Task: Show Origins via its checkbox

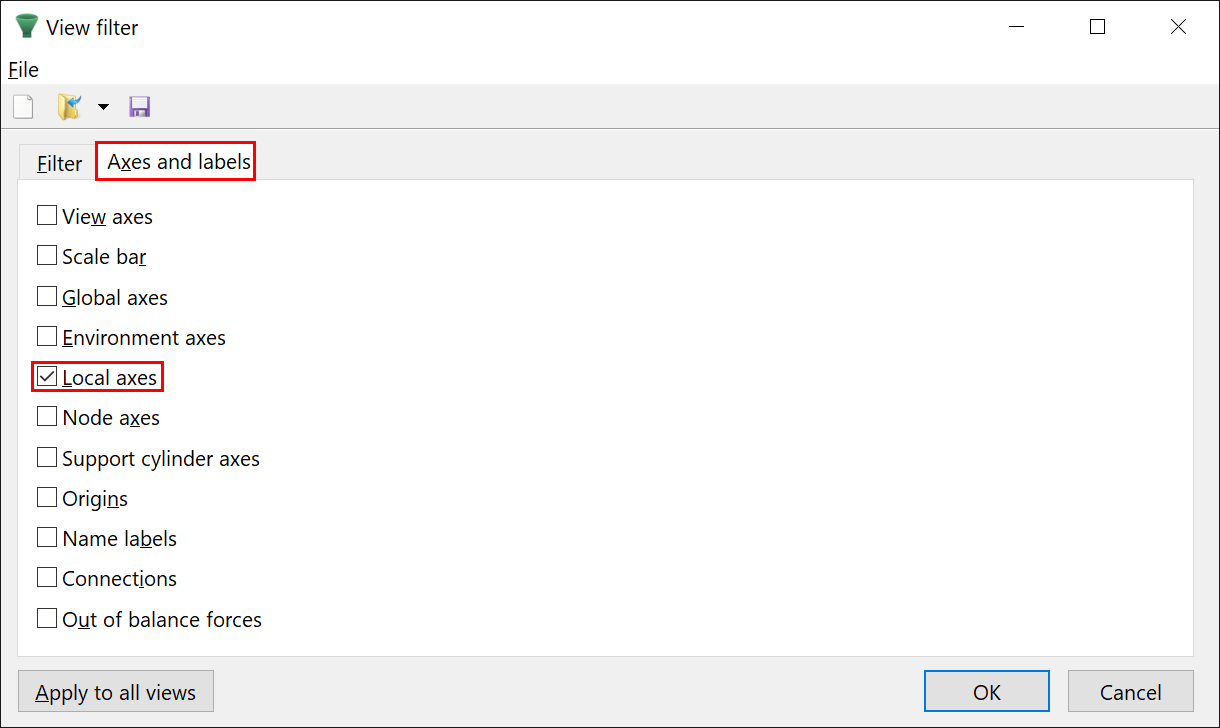Action: click(47, 498)
